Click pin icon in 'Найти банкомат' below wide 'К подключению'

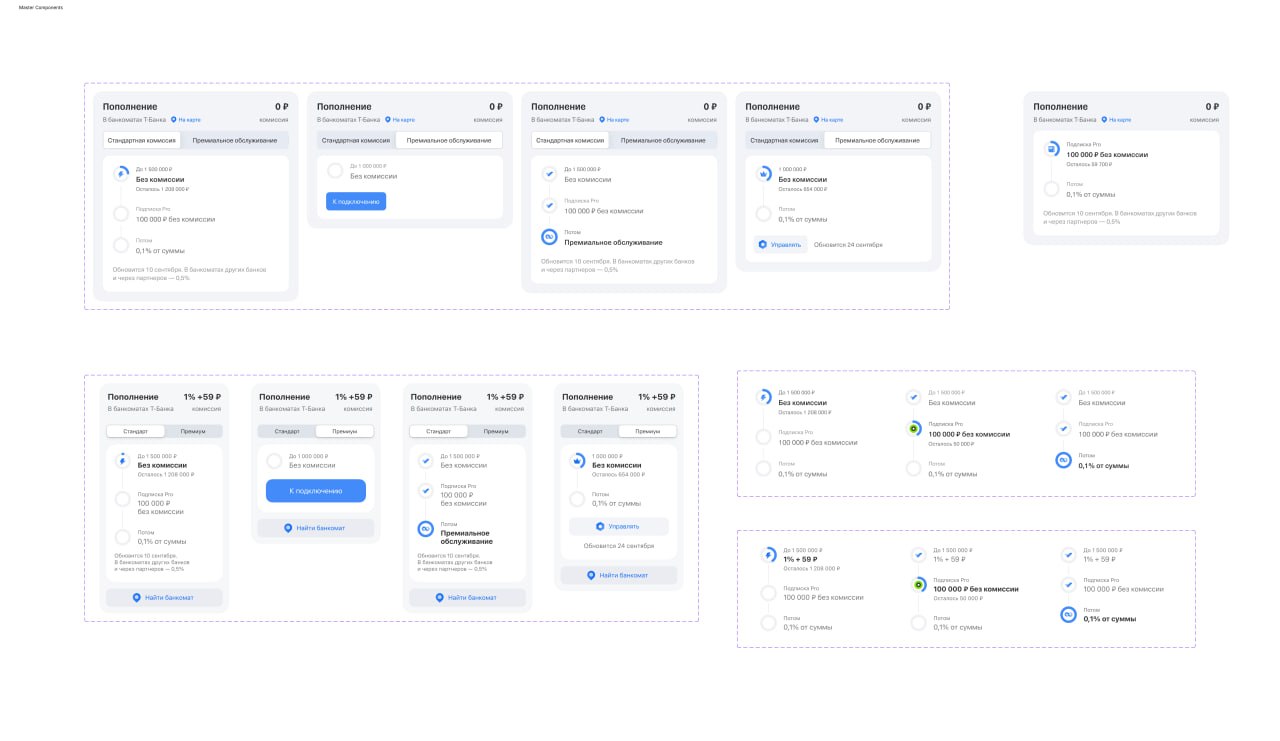(x=288, y=528)
